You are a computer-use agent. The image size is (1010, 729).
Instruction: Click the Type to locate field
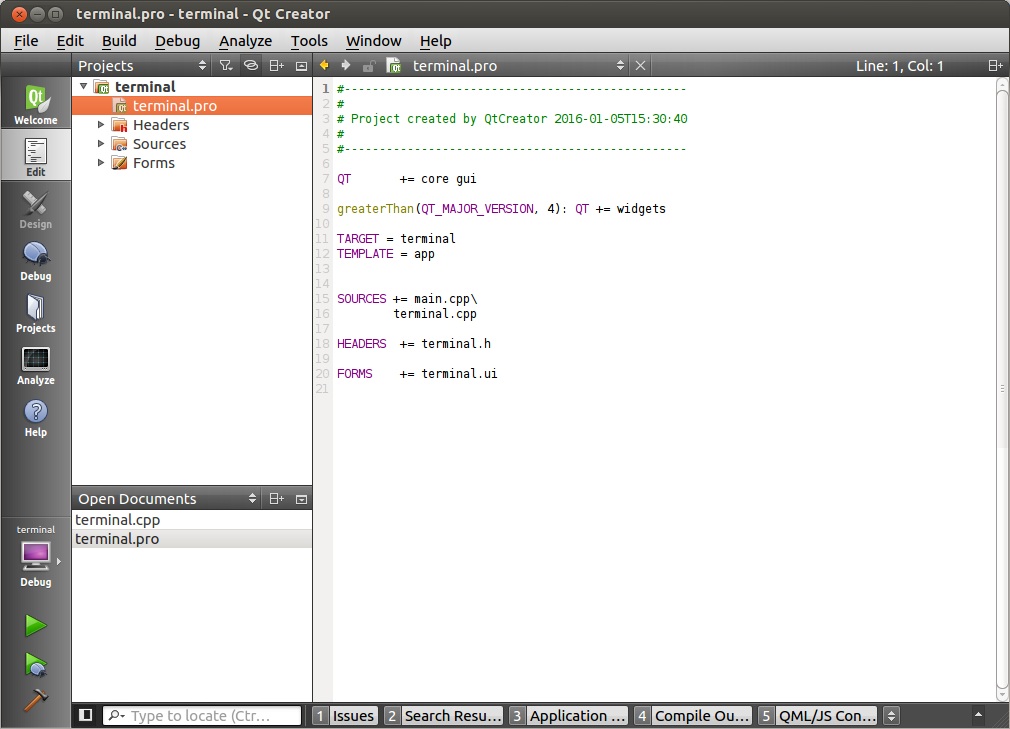click(202, 715)
